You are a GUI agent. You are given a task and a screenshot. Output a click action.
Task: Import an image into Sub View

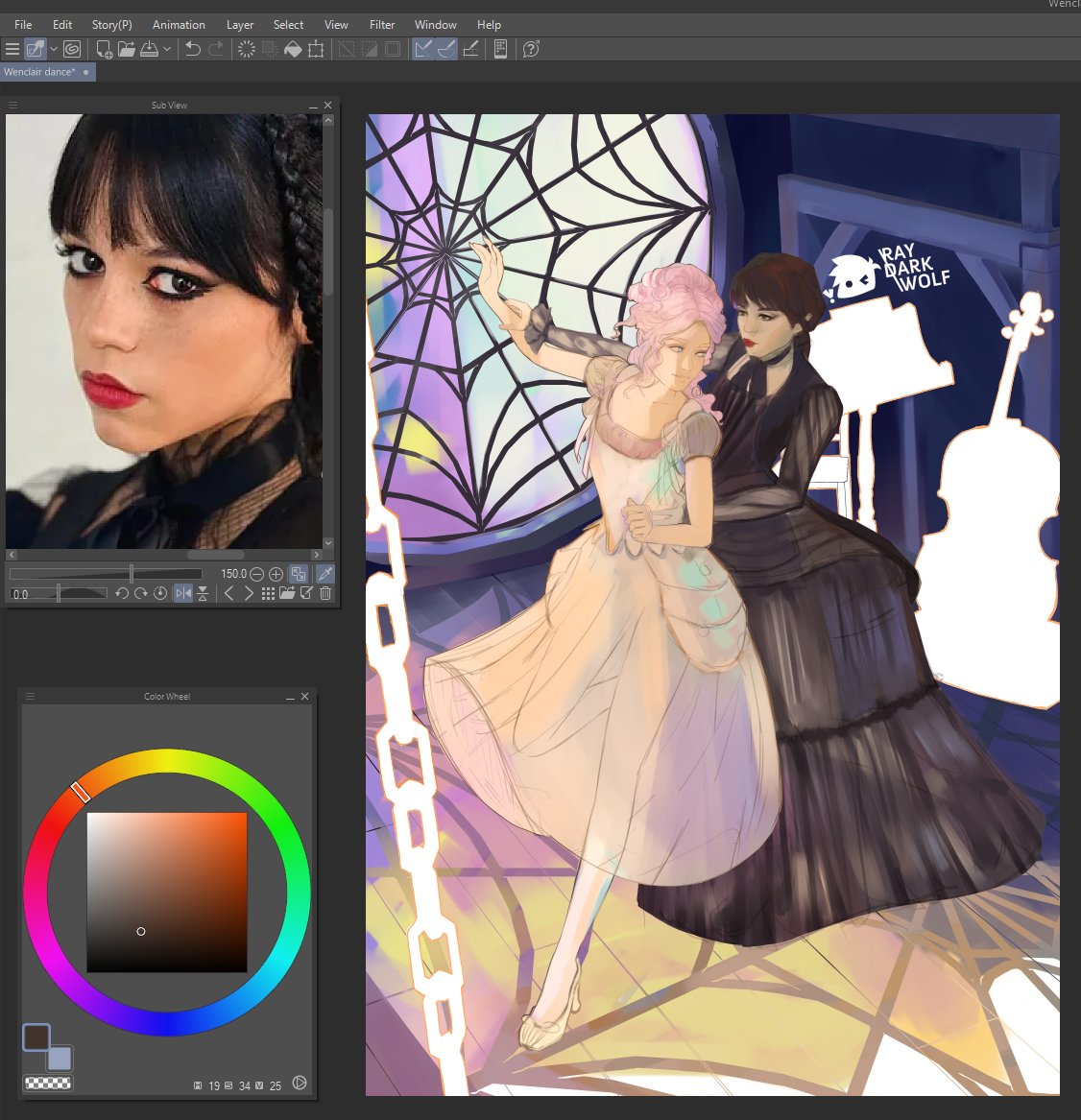[287, 593]
